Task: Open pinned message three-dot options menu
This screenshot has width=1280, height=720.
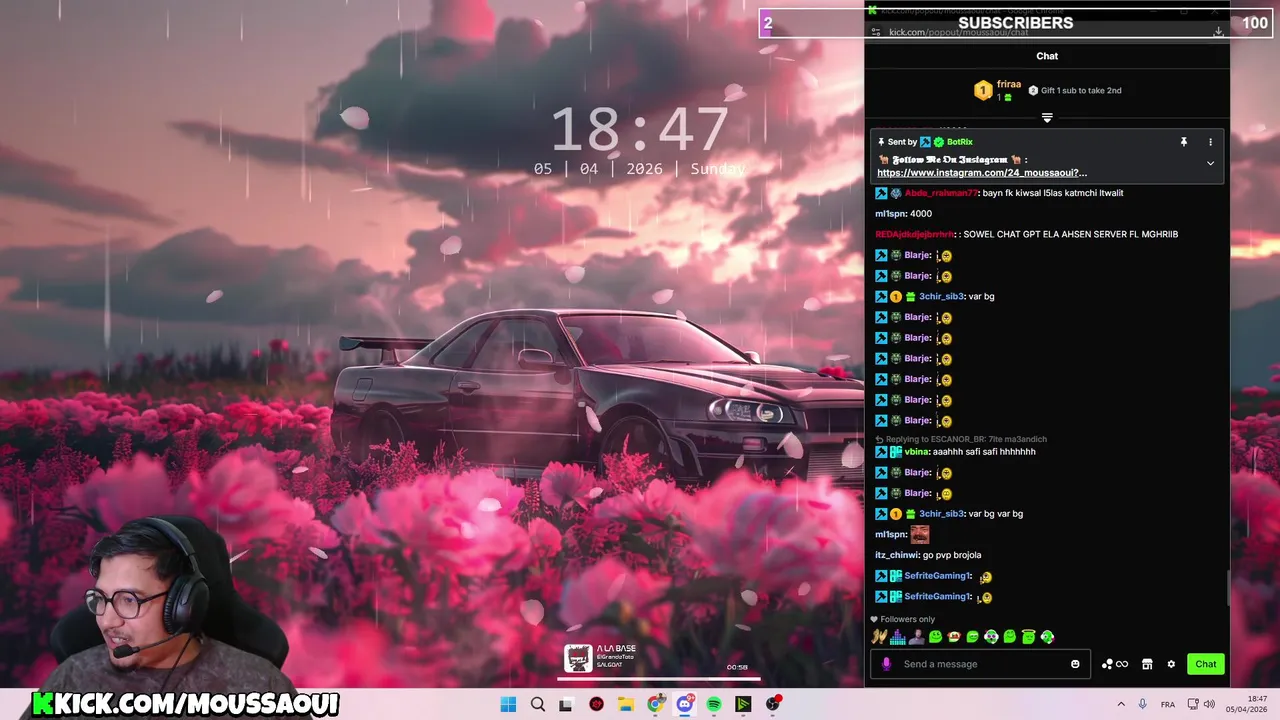Action: [x=1210, y=142]
